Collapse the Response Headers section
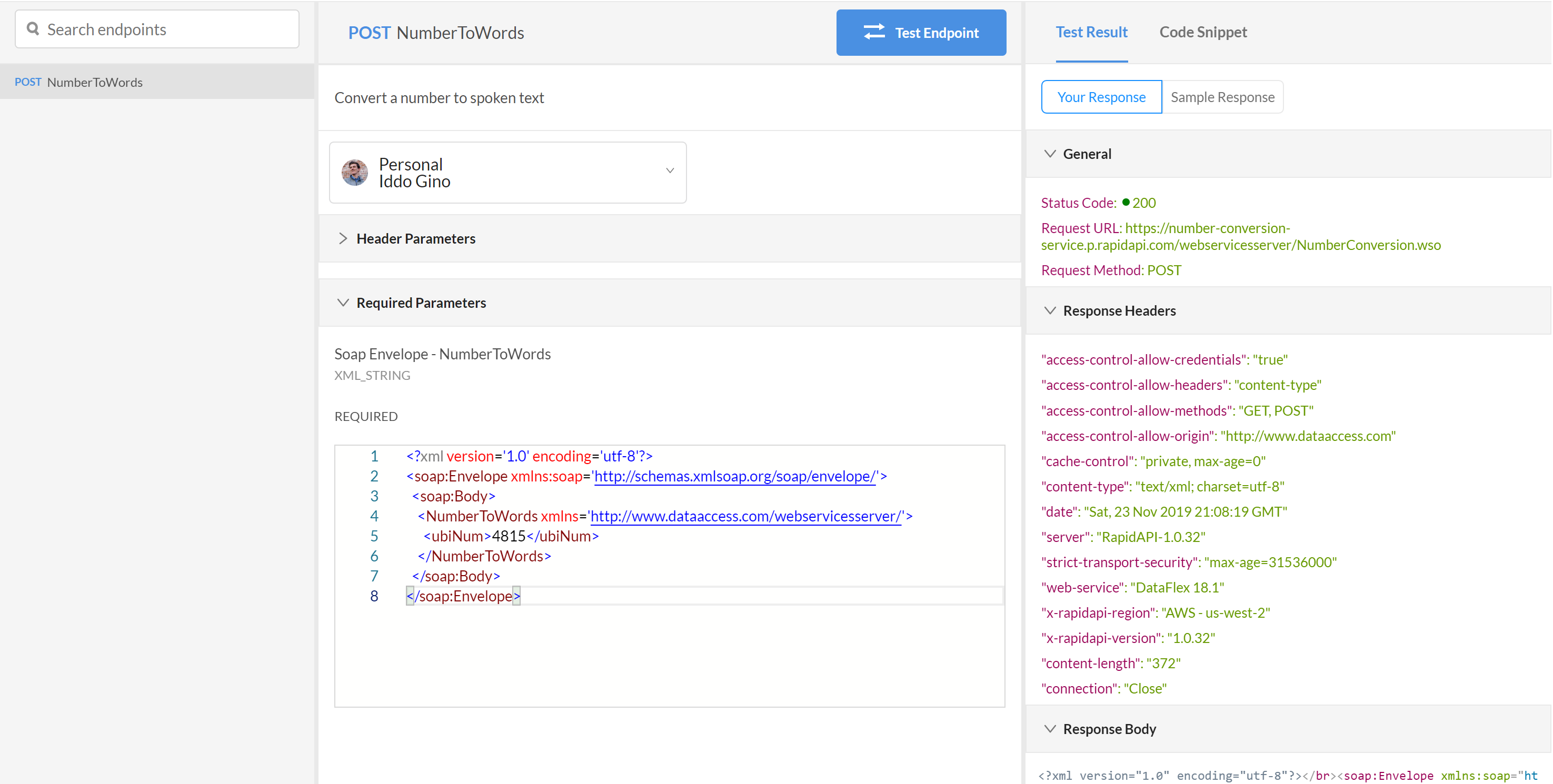The width and height of the screenshot is (1553, 784). tap(1050, 310)
